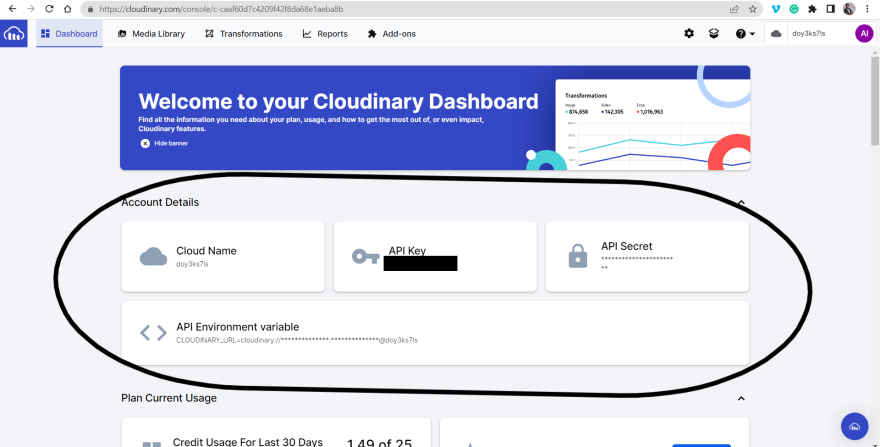Open the browser three-dot menu
Screen dimensions: 880x447
867,9
